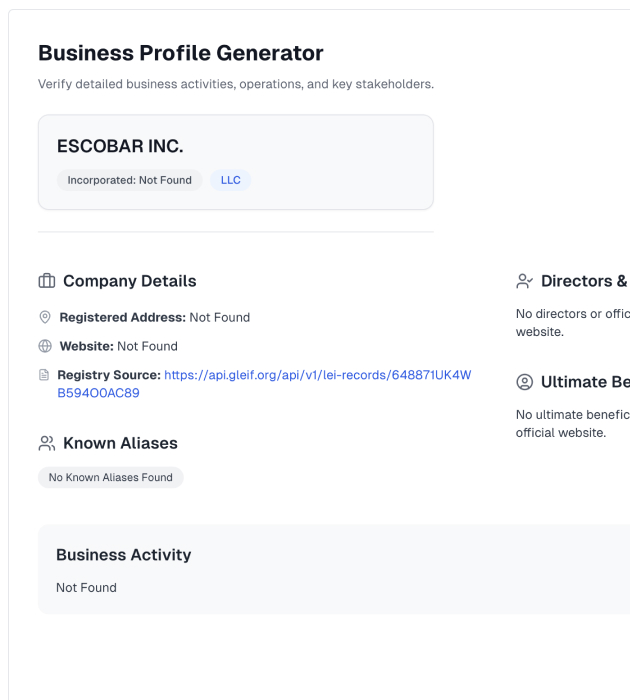Click the profile circle icon beside Ultimate Beneficial
The height and width of the screenshot is (700, 630).
coord(524,382)
